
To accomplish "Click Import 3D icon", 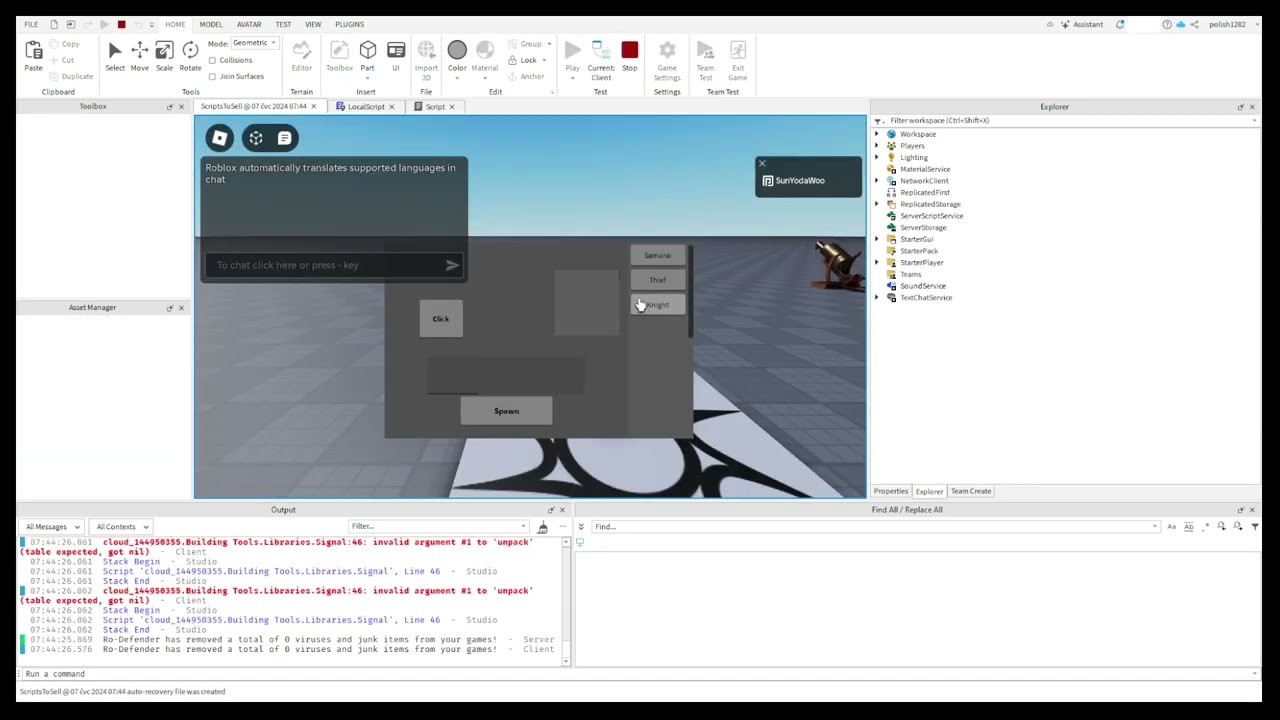I will pyautogui.click(x=426, y=58).
